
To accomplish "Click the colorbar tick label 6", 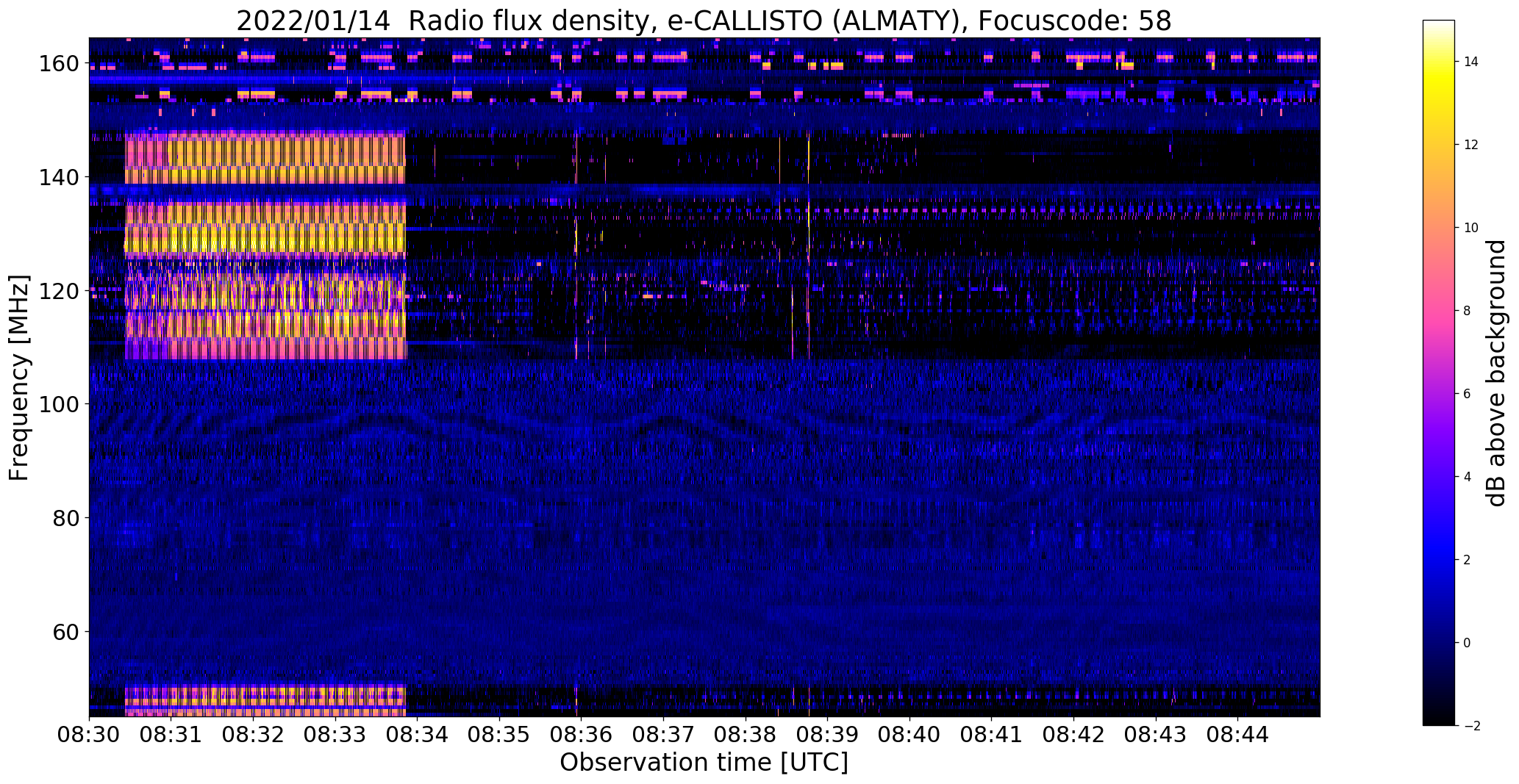I will (1467, 394).
